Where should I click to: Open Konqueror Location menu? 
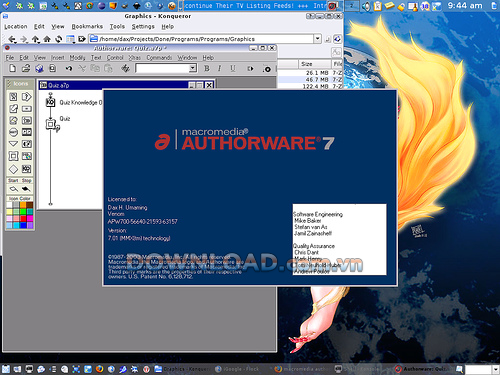16,26
